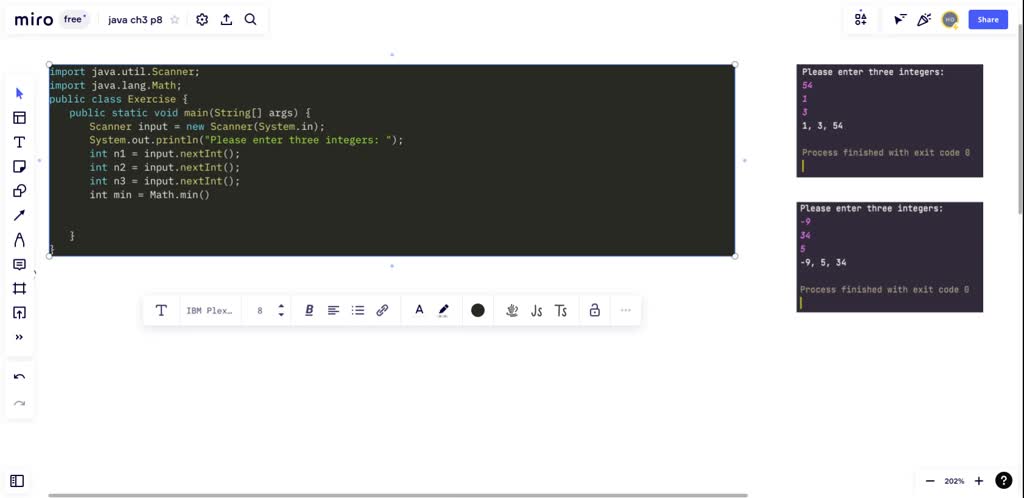
Task: Export the board with upload icon
Action: [x=226, y=20]
